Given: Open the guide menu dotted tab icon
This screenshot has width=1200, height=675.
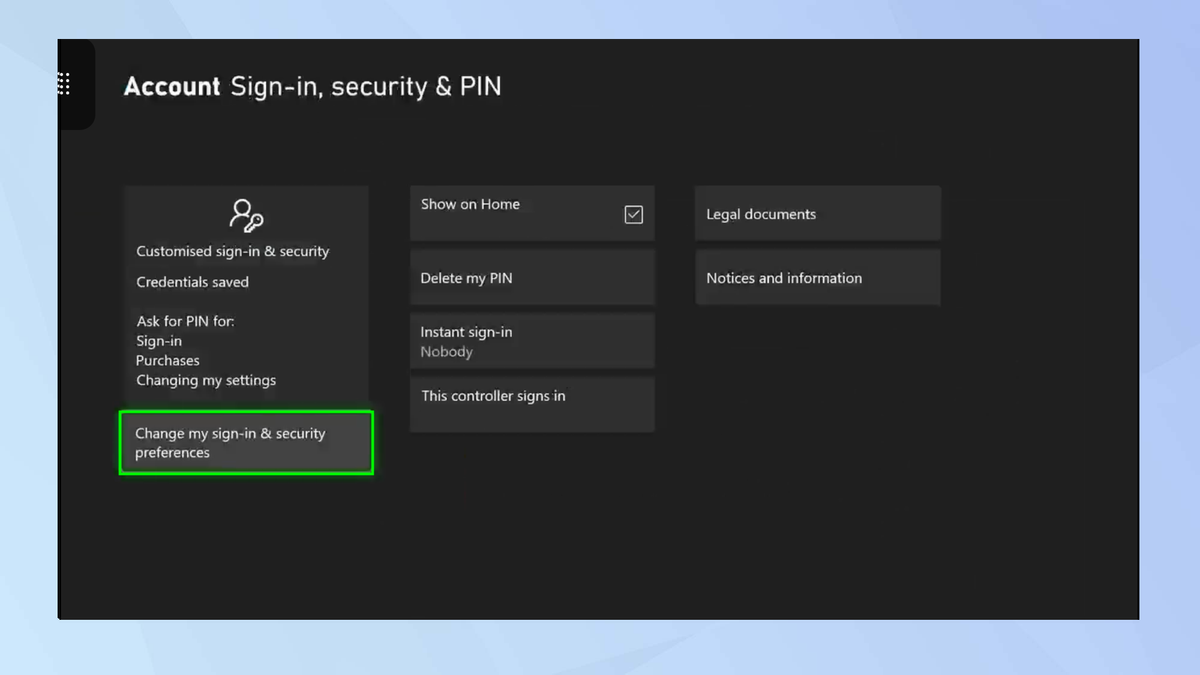Looking at the screenshot, I should [63, 84].
